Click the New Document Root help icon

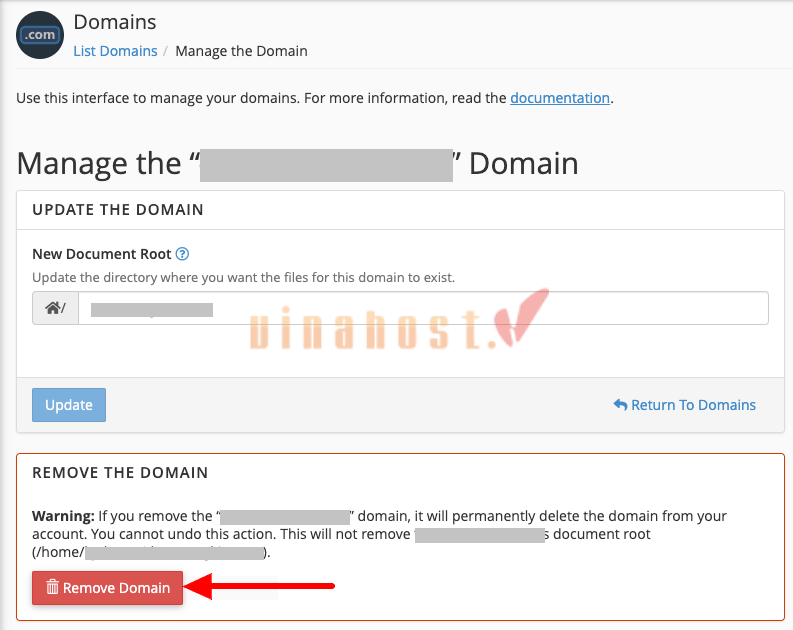[x=182, y=254]
